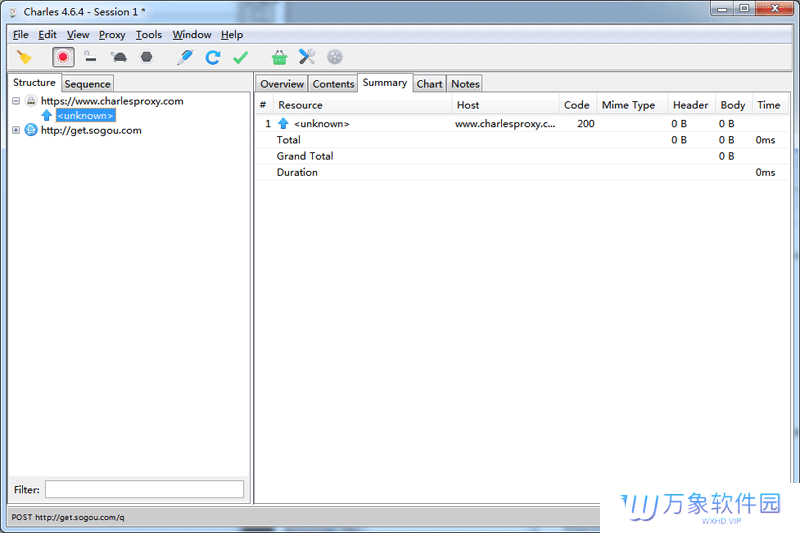Click the Duration 0ms value
The height and width of the screenshot is (533, 800).
pyautogui.click(x=765, y=172)
